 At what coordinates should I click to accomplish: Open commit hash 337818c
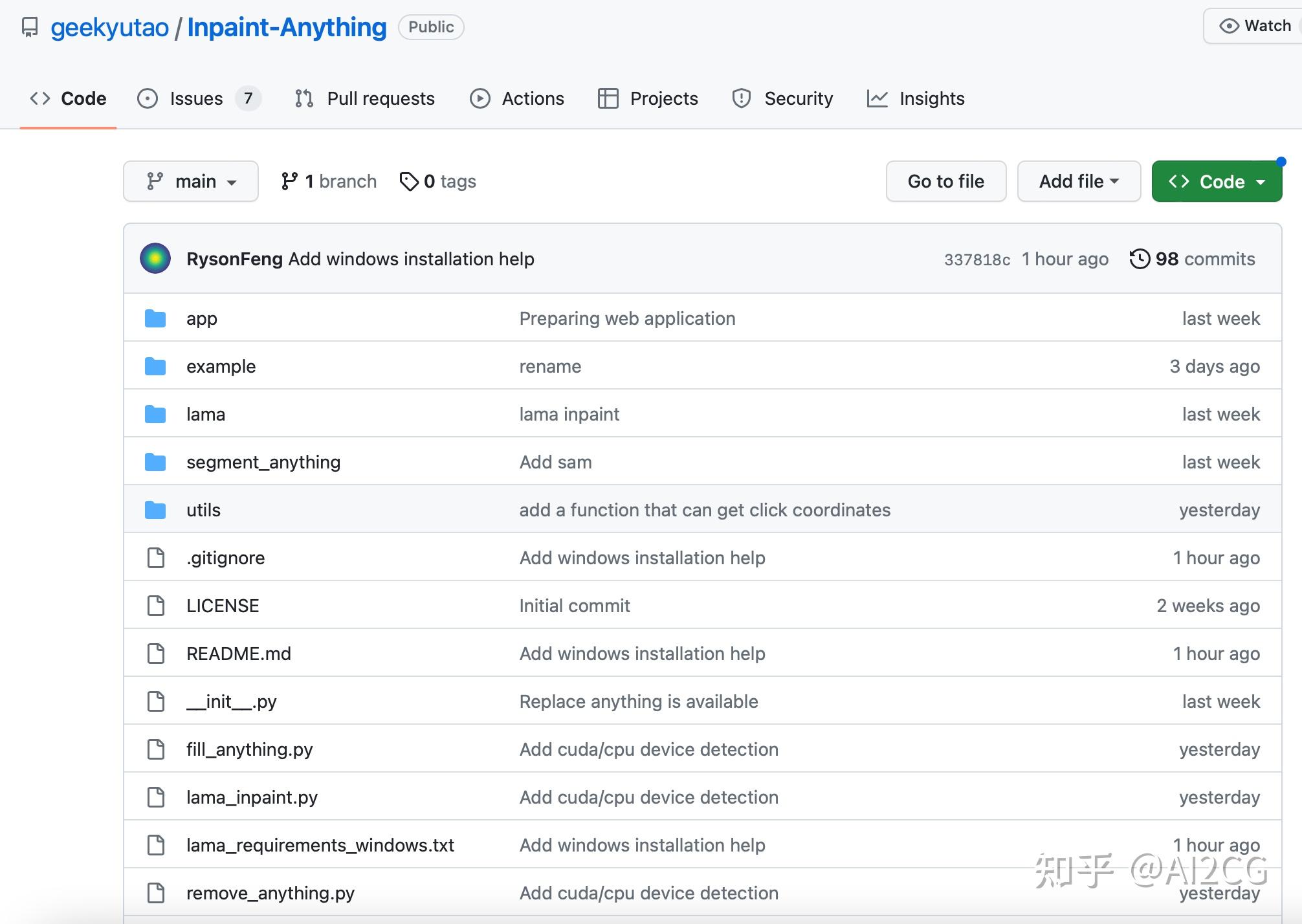976,259
